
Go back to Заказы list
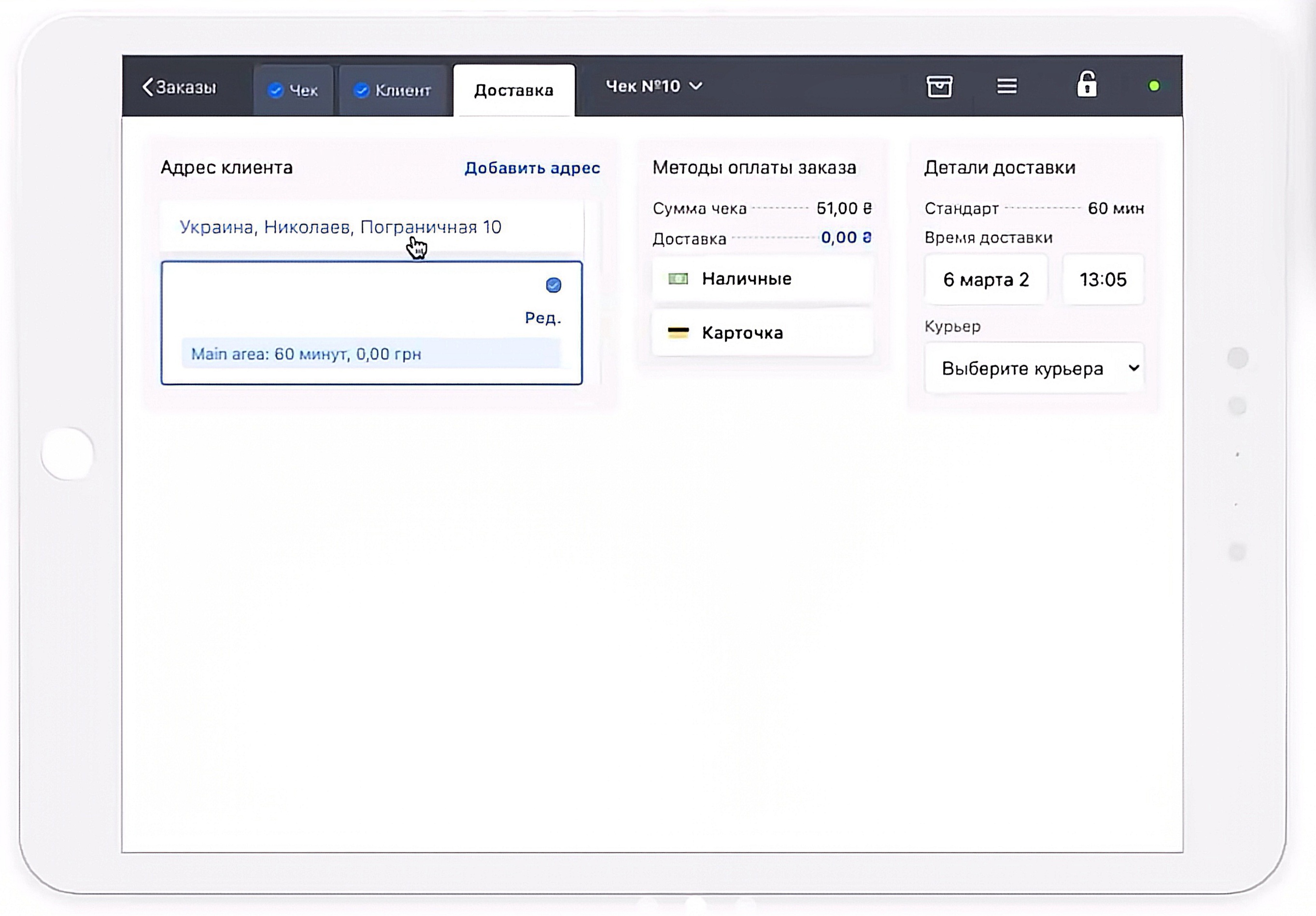tap(179, 87)
